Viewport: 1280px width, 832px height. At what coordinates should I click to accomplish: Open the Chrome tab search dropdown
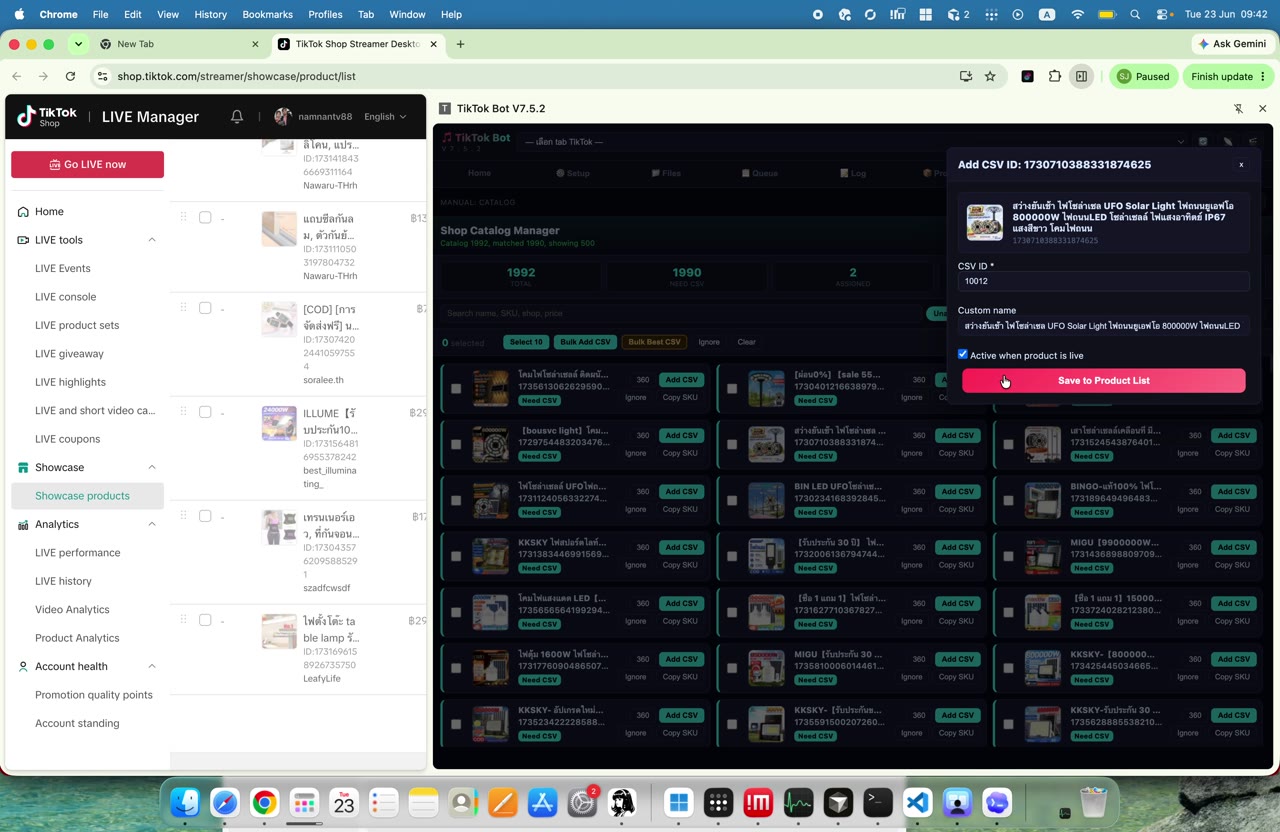[x=78, y=44]
